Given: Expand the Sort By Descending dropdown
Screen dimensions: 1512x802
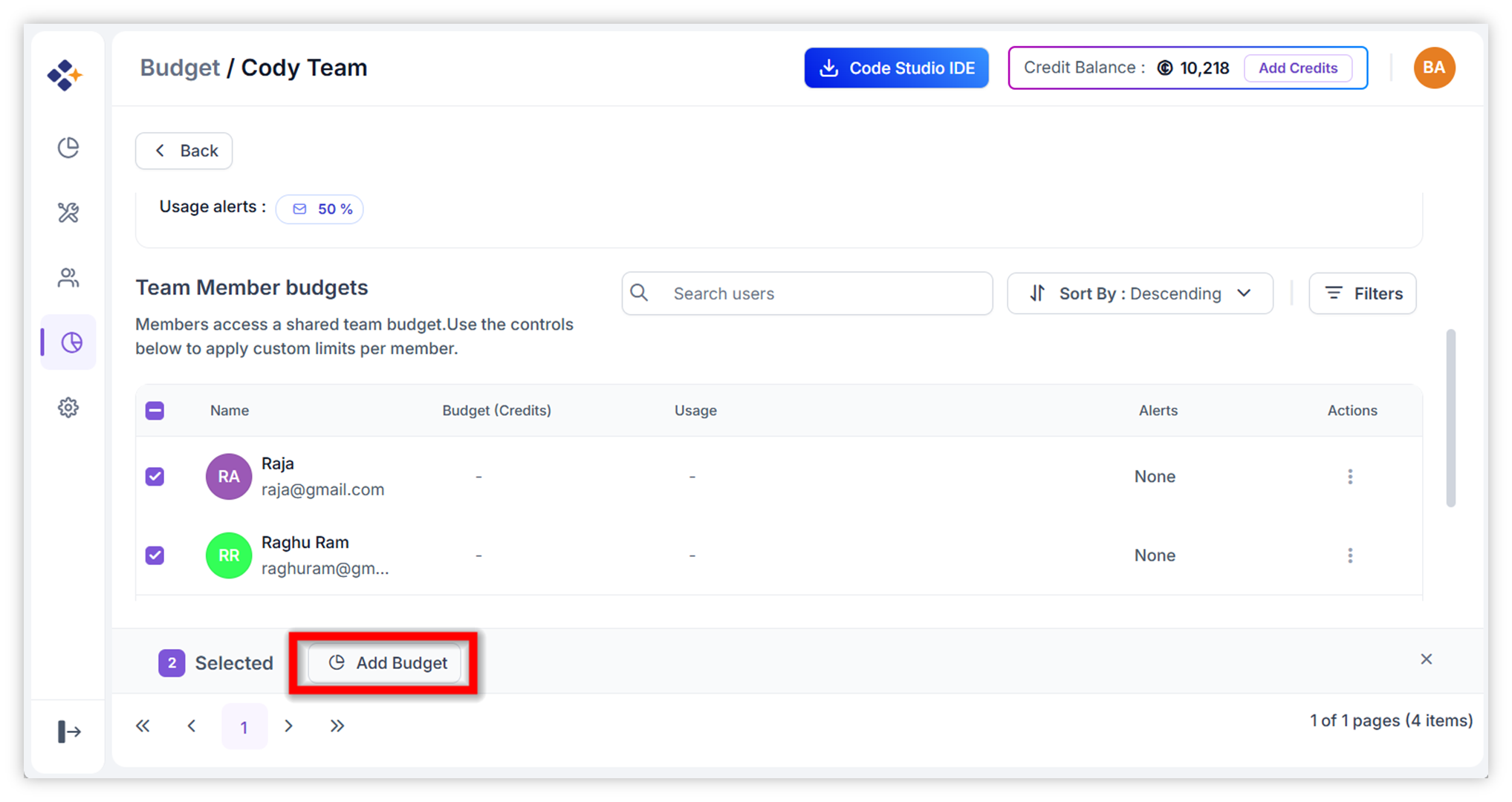Looking at the screenshot, I should click(1140, 293).
